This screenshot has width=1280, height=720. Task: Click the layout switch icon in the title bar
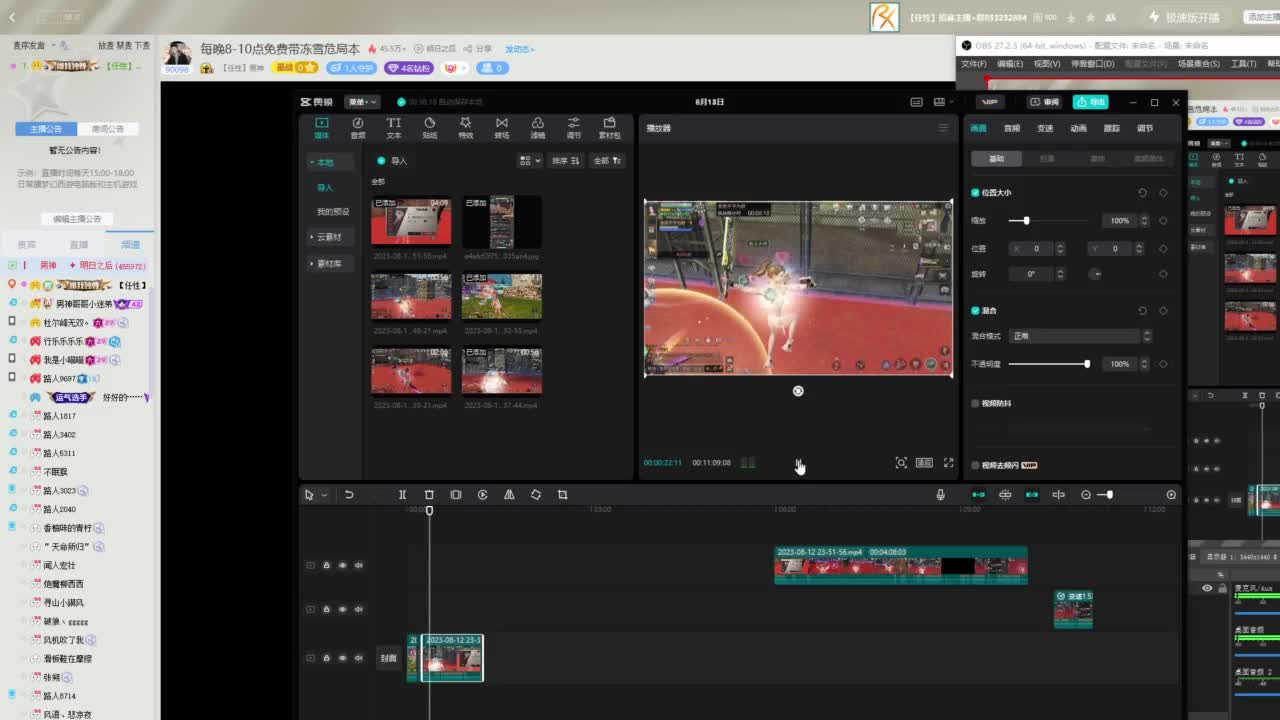pyautogui.click(x=940, y=102)
